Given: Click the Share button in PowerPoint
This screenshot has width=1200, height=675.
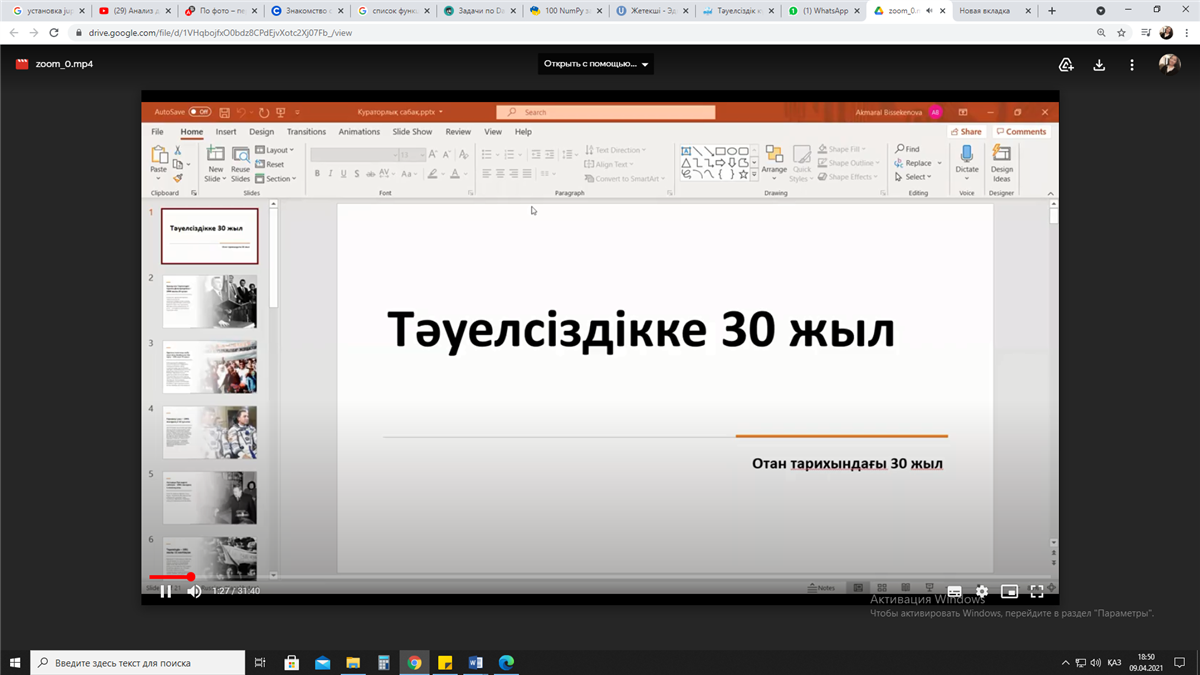Looking at the screenshot, I should click(967, 132).
